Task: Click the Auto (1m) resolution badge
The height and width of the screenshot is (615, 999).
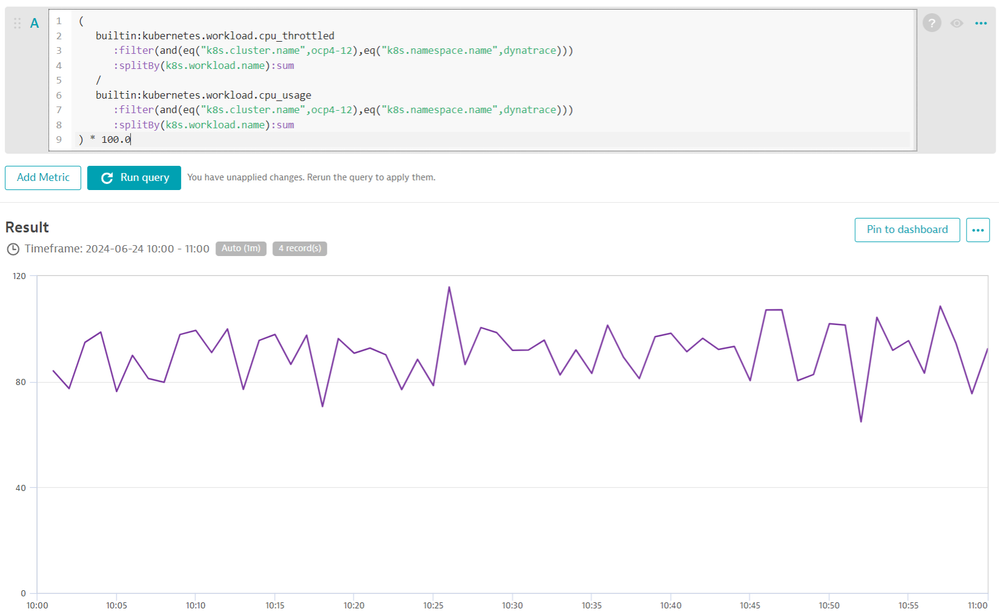Action: pyautogui.click(x=241, y=249)
